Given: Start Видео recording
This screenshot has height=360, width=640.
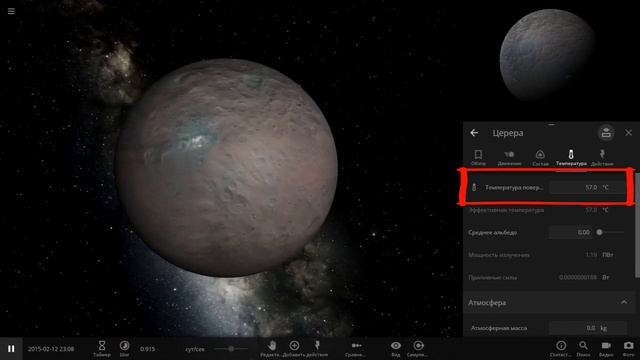Looking at the screenshot, I should tap(606, 349).
